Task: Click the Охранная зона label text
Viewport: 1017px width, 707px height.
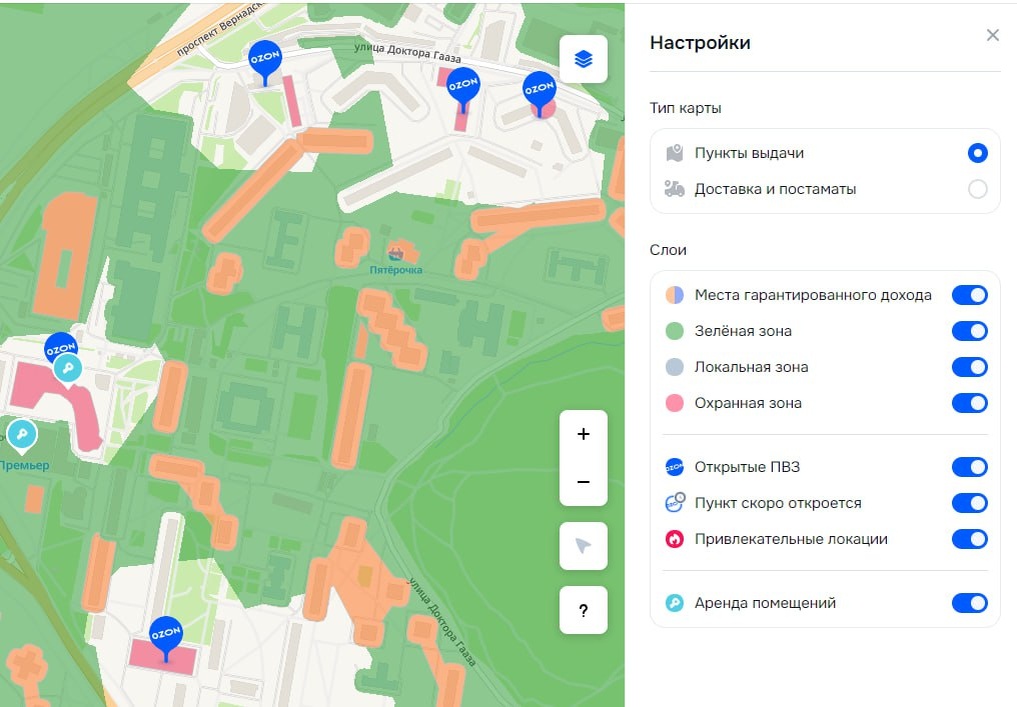Action: (748, 403)
